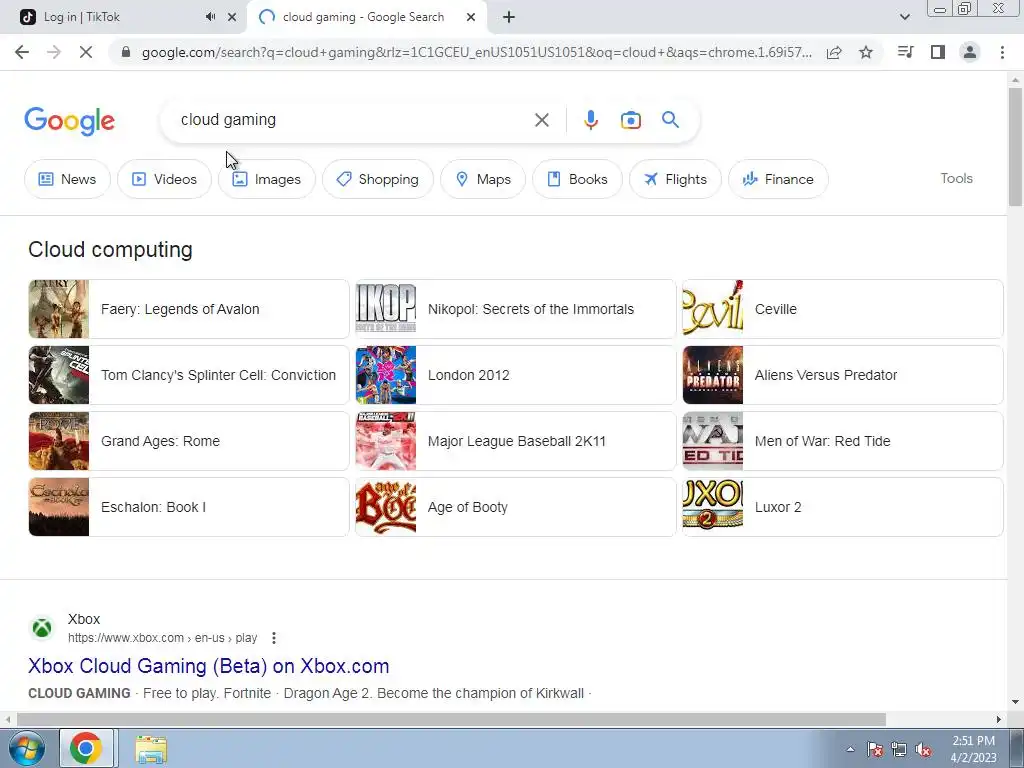Click the address bar URL
This screenshot has width=1024, height=768.
coord(477,52)
